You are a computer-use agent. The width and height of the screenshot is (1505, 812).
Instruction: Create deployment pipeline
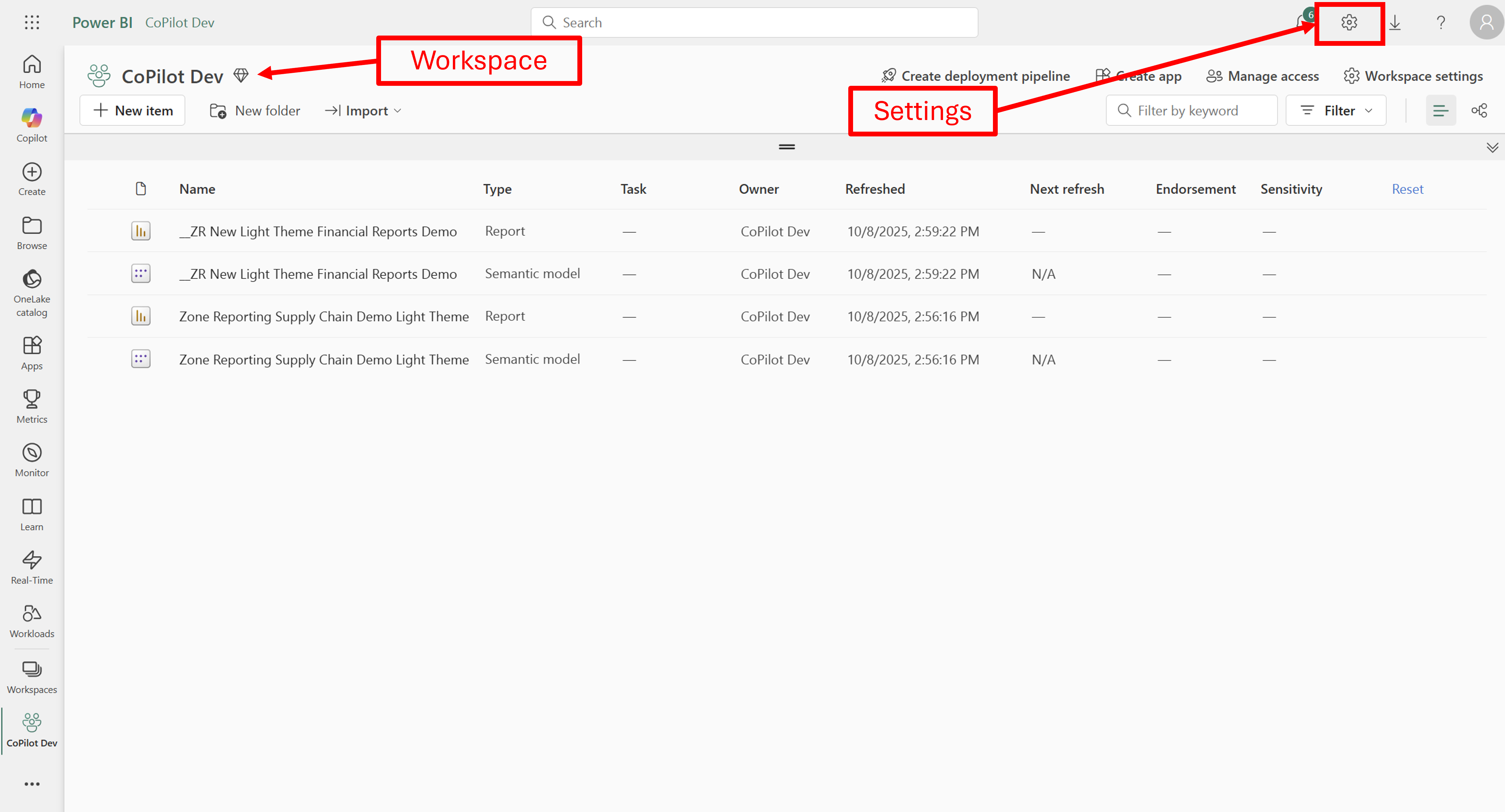(976, 76)
